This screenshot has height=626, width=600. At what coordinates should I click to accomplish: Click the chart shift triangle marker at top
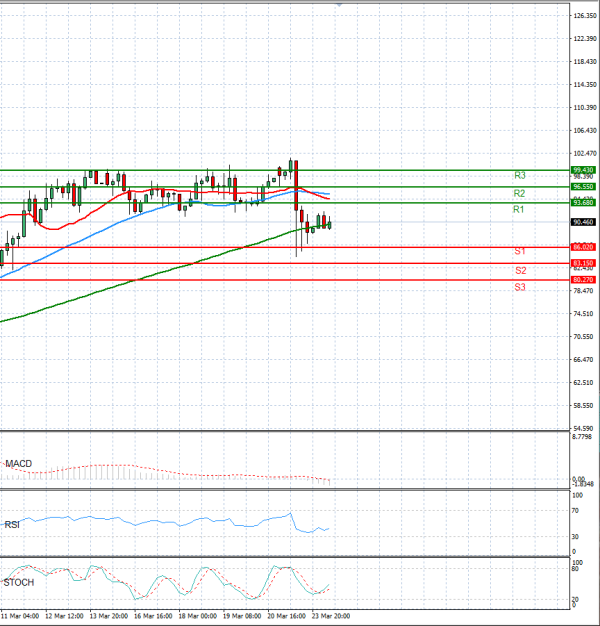click(339, 4)
